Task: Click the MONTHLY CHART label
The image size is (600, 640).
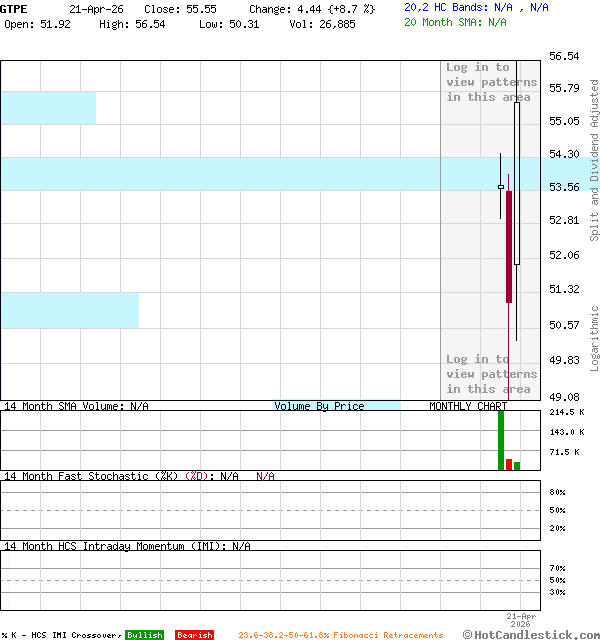Action: coord(468,406)
